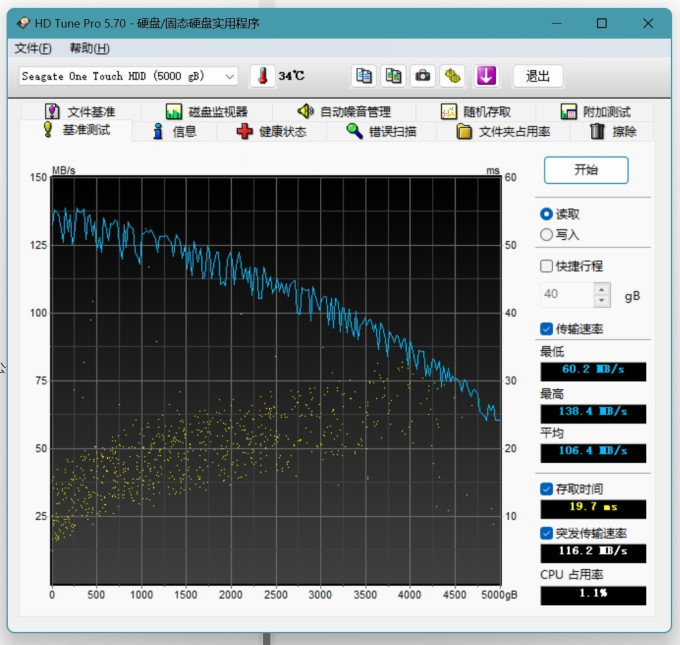Viewport: 680px width, 645px height.
Task: Enable the 快捷行程 short stroke checkbox
Action: [546, 266]
